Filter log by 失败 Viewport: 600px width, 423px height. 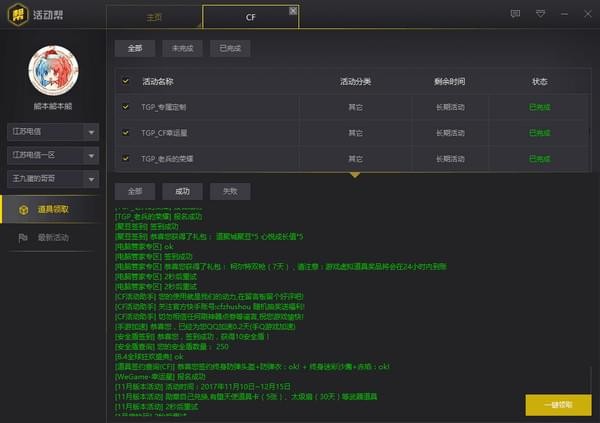[230, 191]
